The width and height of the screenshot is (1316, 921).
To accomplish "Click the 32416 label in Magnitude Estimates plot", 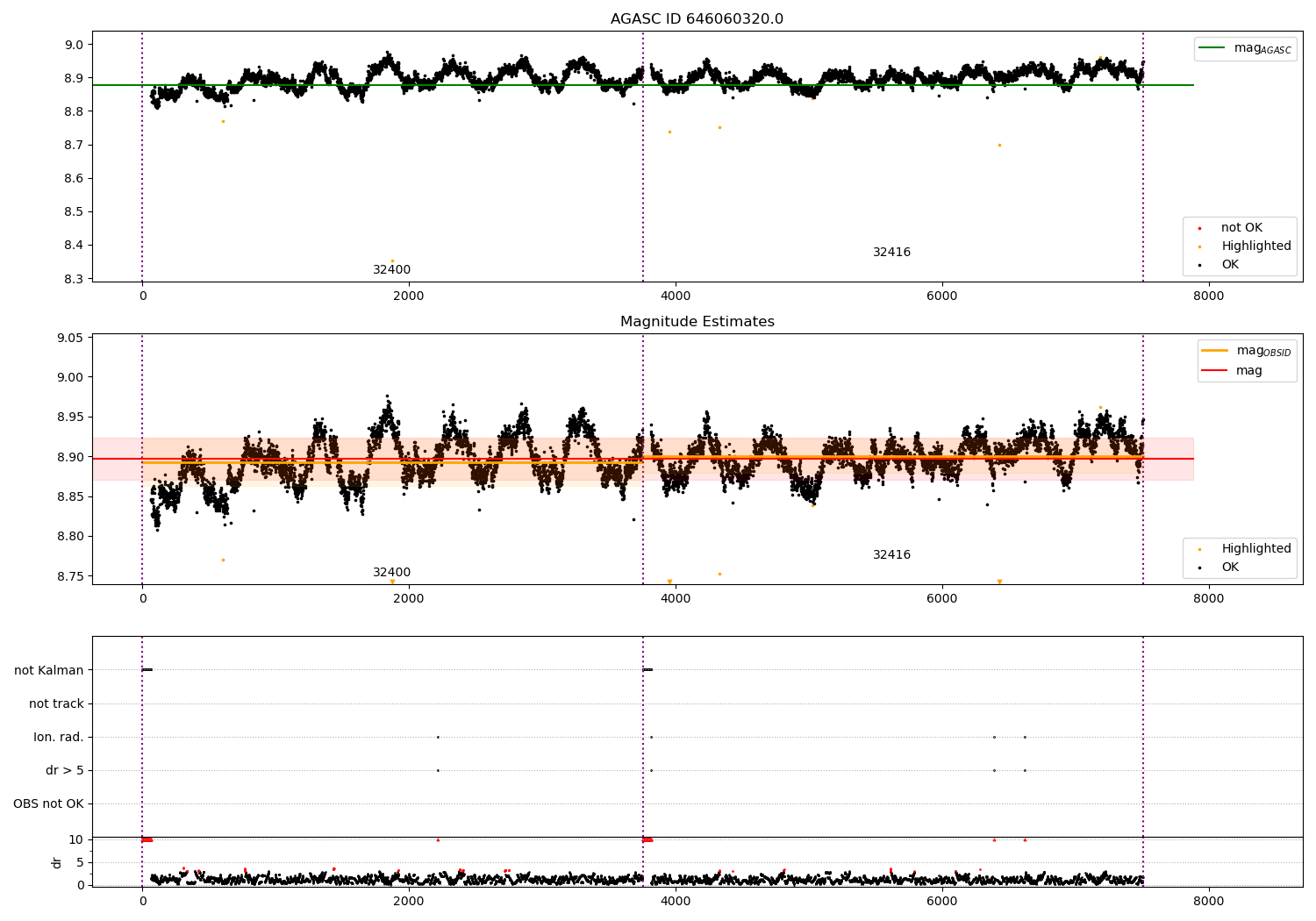I will (891, 555).
